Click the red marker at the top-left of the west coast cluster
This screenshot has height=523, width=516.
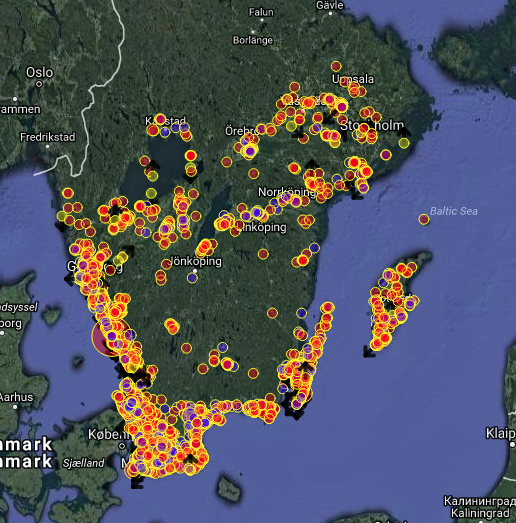(68, 193)
